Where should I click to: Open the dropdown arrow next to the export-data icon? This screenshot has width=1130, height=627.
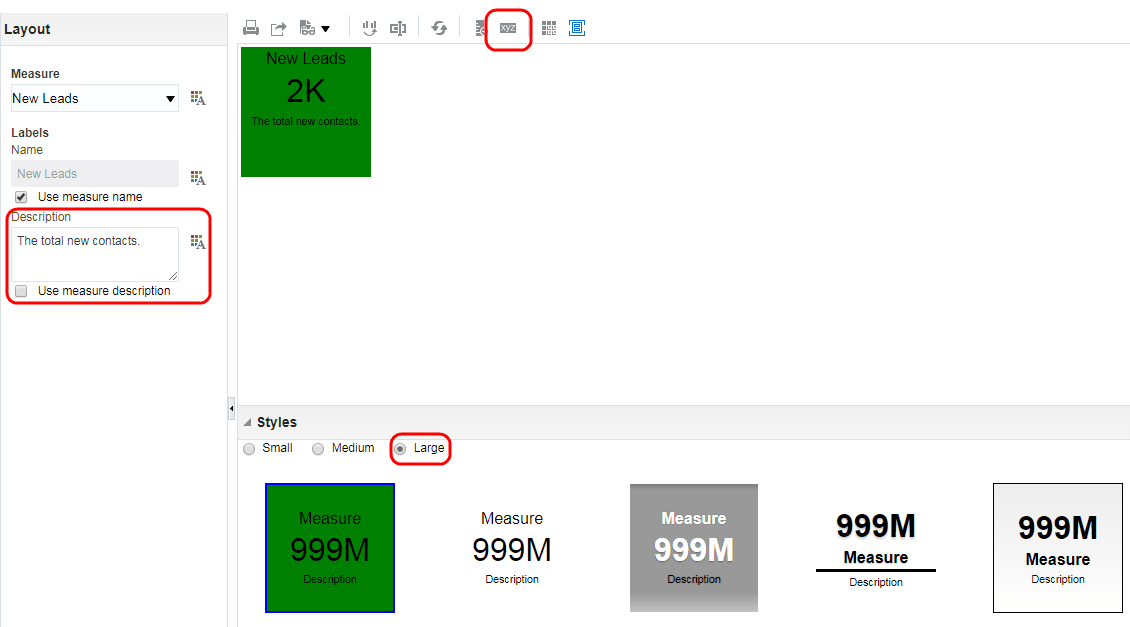pos(325,28)
